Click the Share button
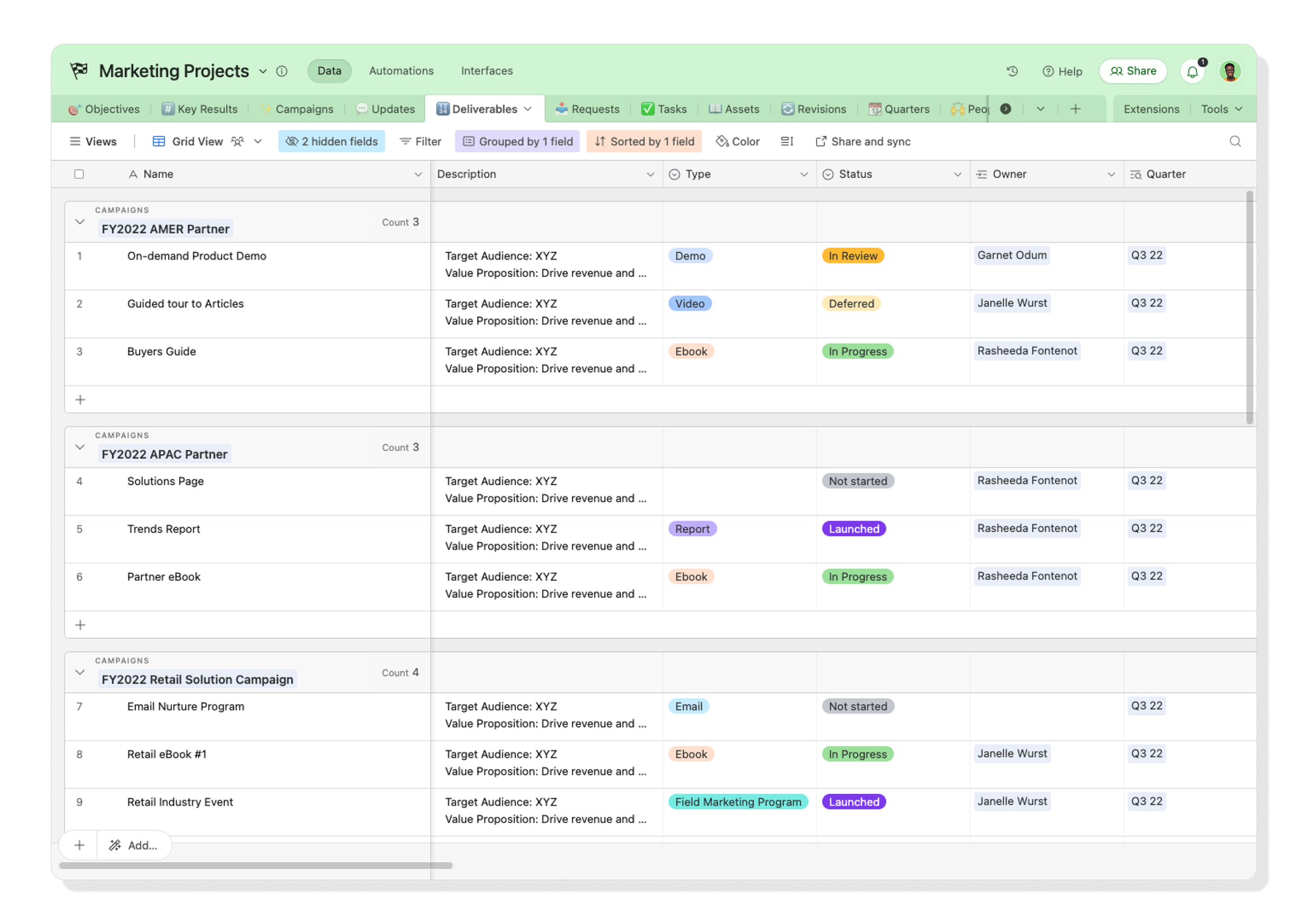1308x924 pixels. (x=1133, y=71)
